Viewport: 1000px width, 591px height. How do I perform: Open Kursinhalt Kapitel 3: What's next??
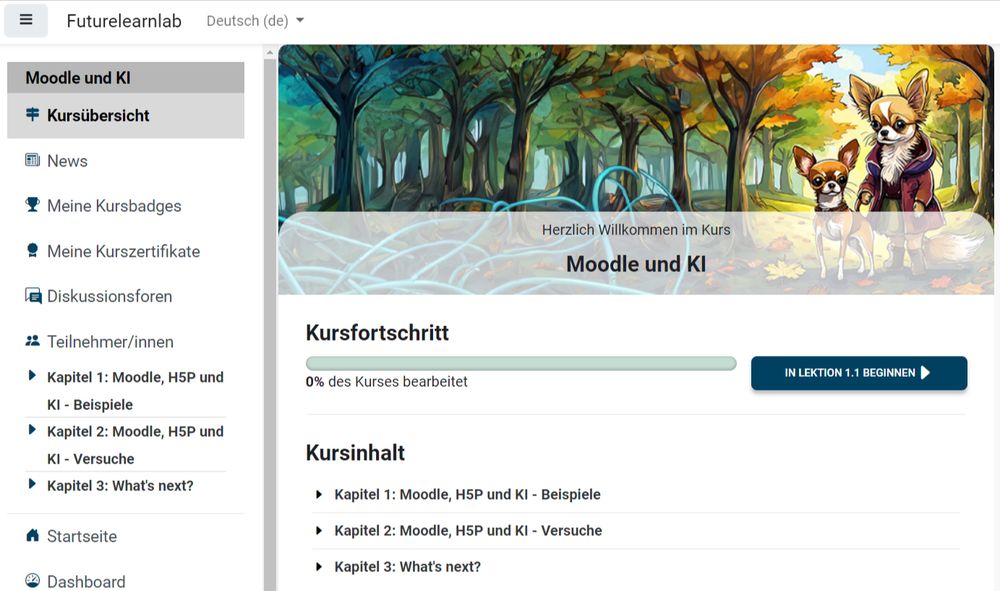pos(408,567)
